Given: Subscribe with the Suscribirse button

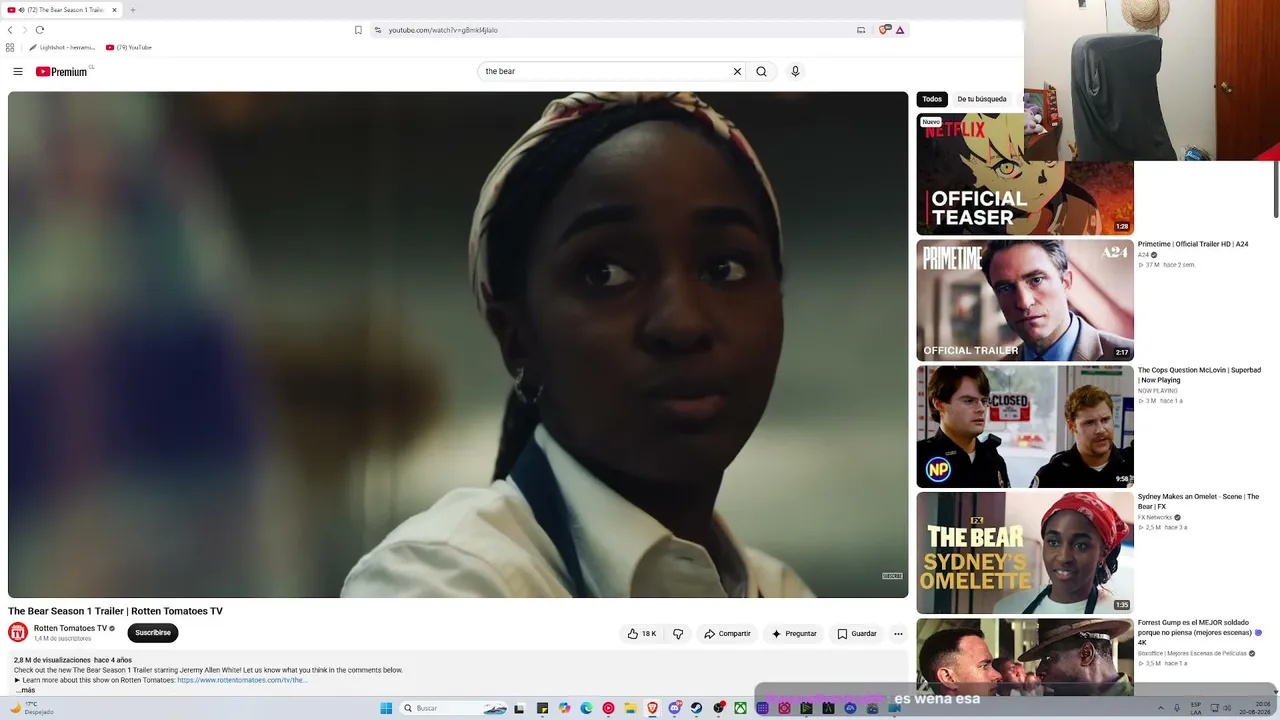Looking at the screenshot, I should coord(153,633).
